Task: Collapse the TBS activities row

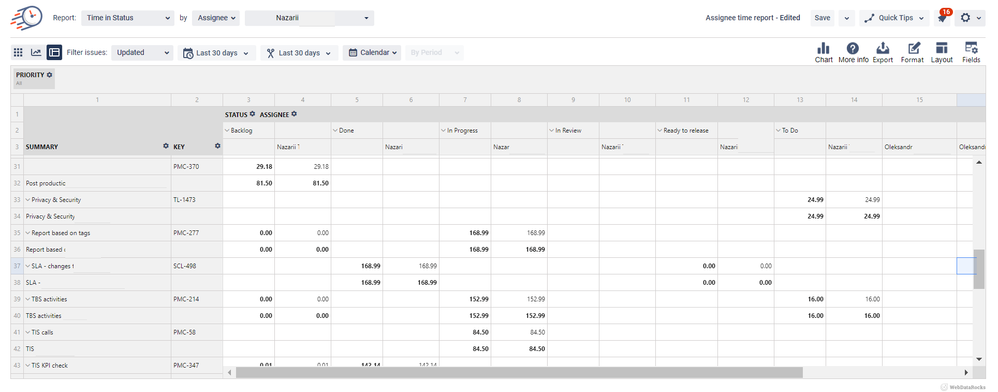Action: tap(28, 299)
